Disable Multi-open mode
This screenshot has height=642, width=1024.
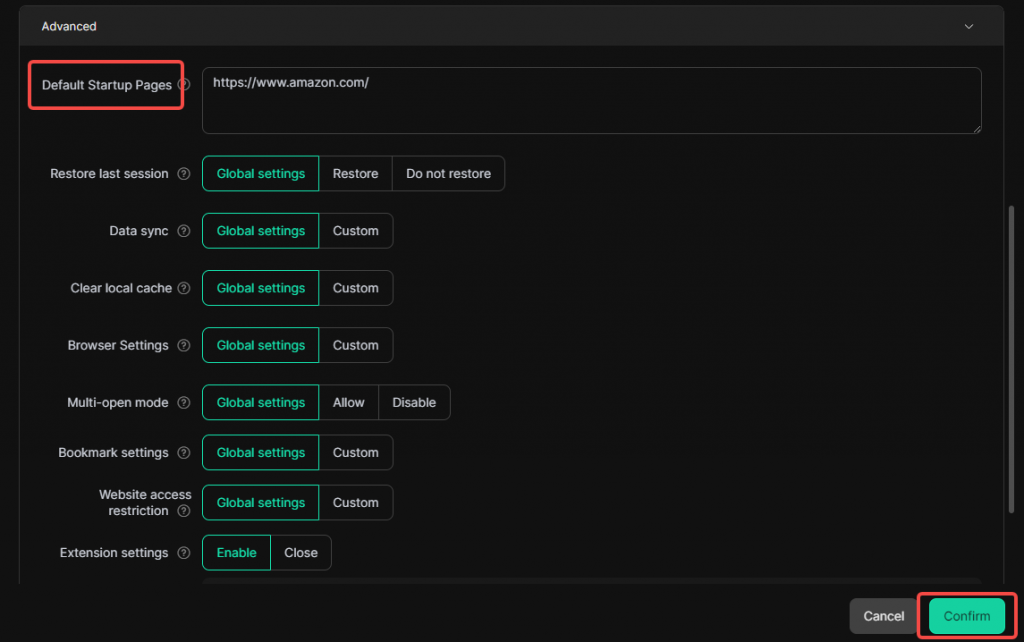(414, 403)
